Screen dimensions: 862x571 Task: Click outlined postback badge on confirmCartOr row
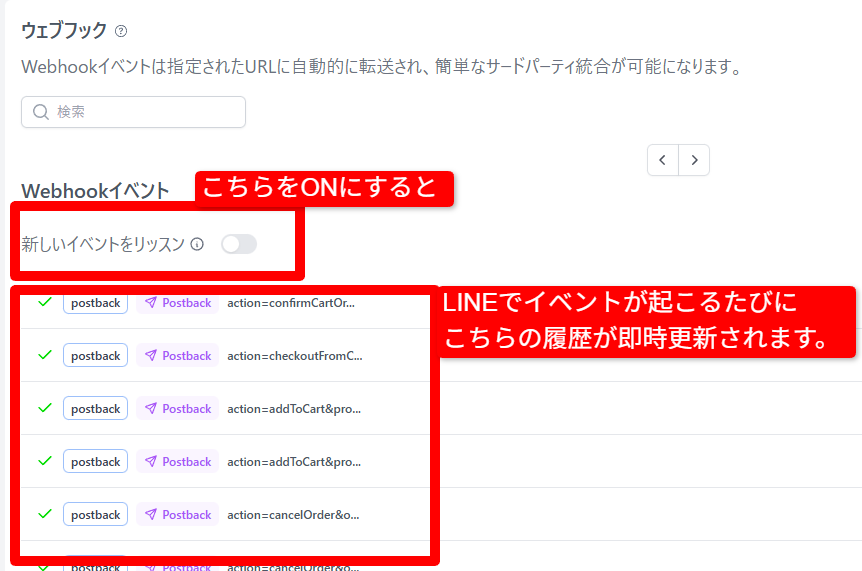(95, 303)
